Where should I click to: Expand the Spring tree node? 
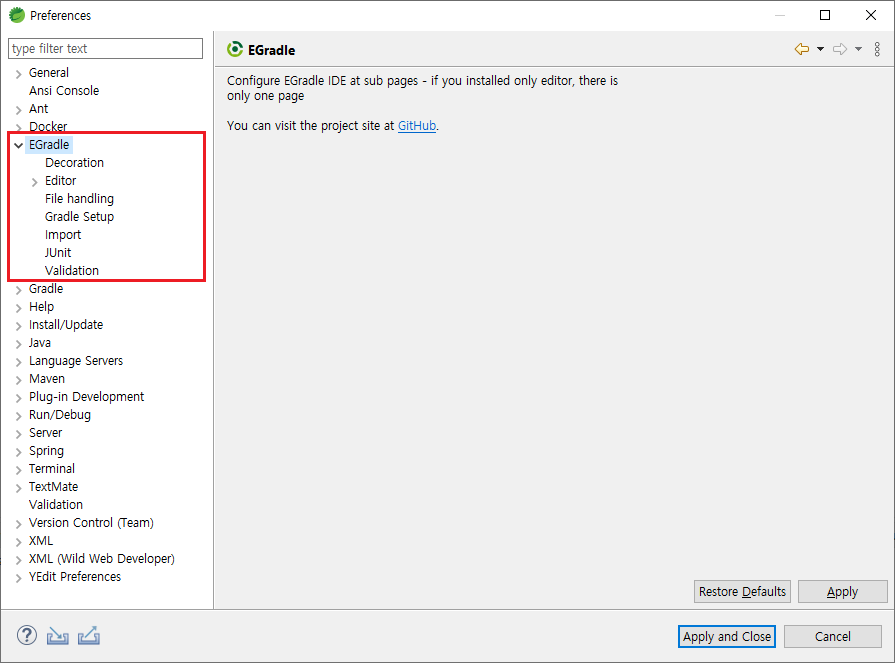18,451
